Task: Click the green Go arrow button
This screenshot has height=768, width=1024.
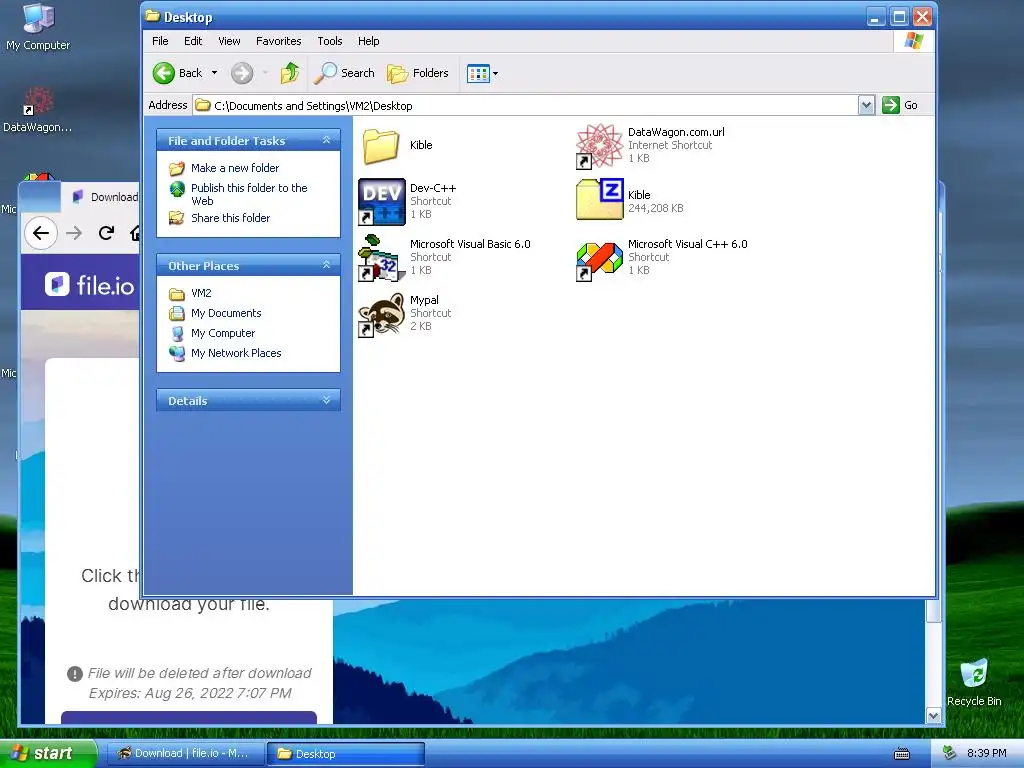Action: 891,105
